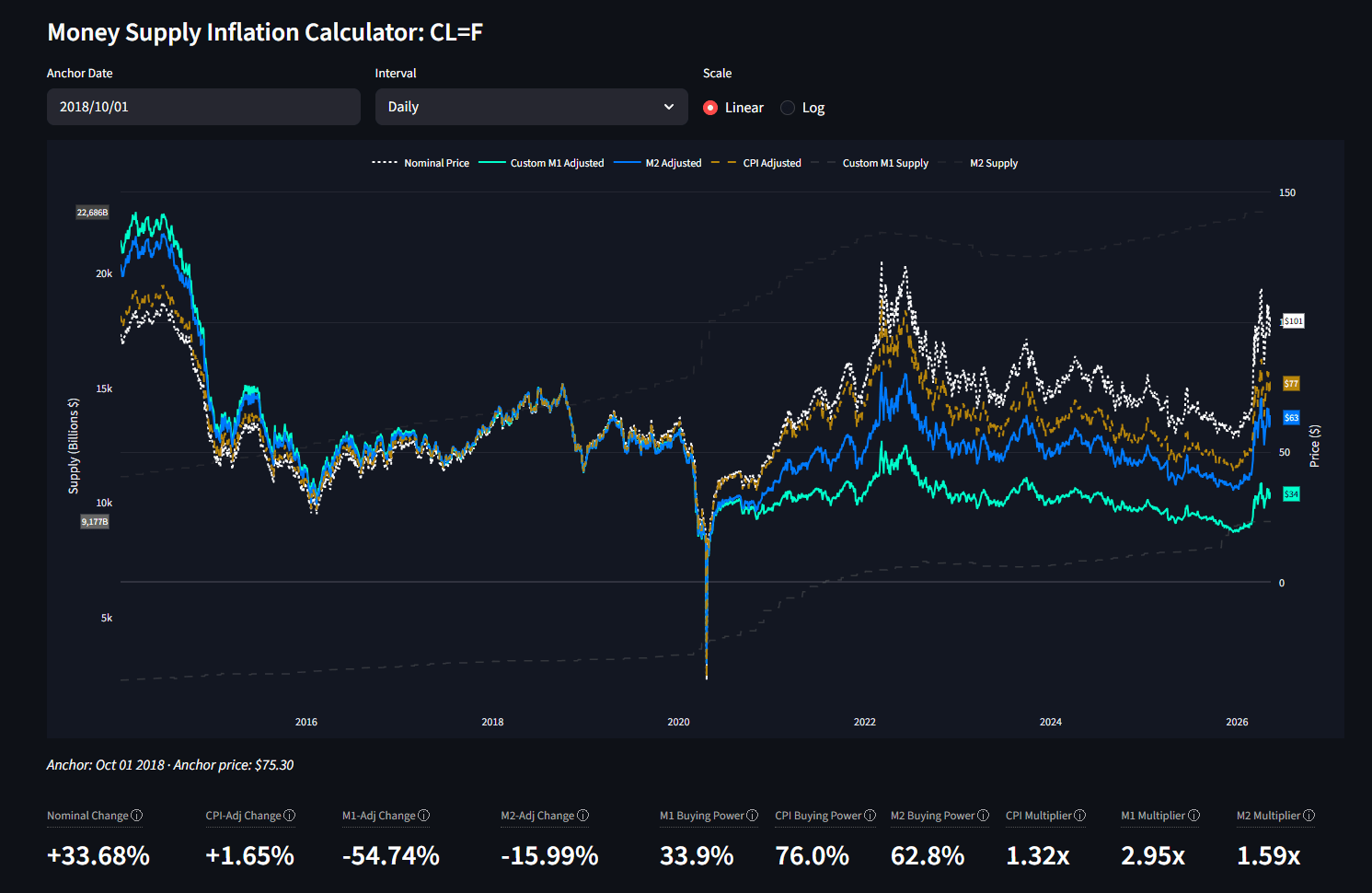
Task: Click the 22,686B supply marker label
Action: point(92,213)
